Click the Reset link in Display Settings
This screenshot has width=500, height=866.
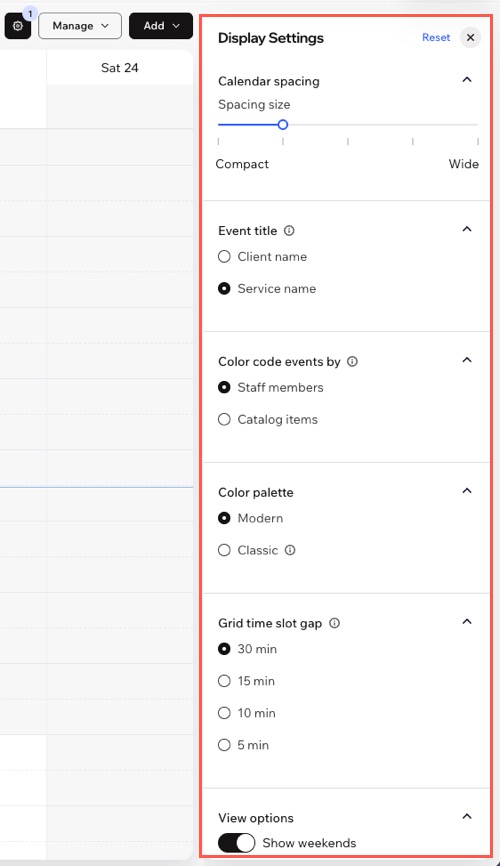tap(436, 38)
